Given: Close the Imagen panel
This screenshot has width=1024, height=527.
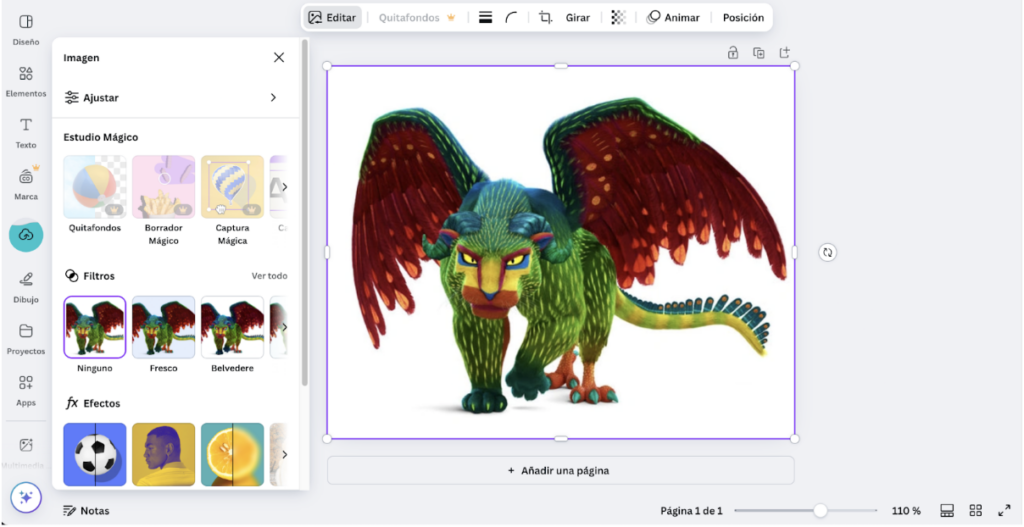Looking at the screenshot, I should point(279,57).
